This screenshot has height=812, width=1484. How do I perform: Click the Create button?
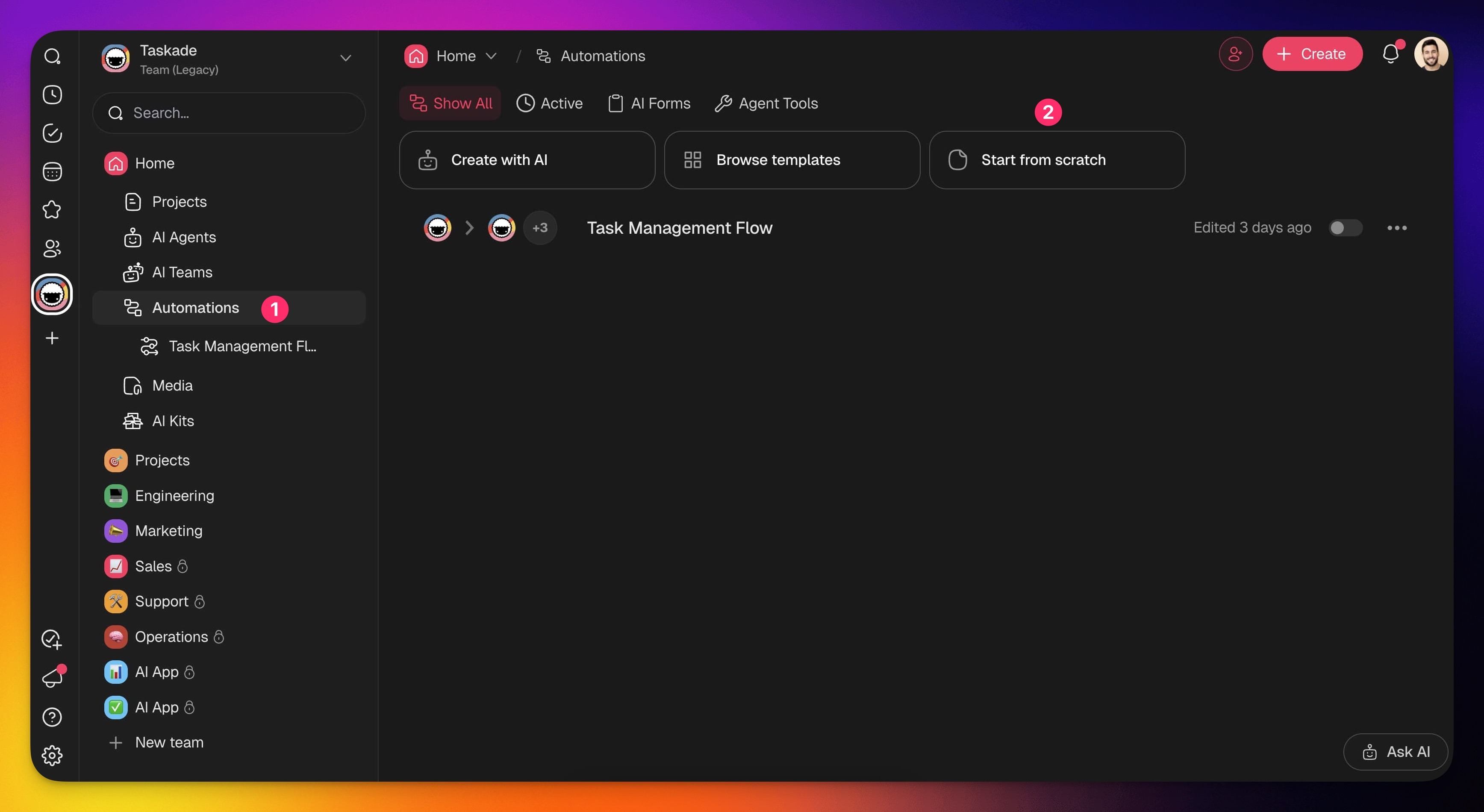tap(1312, 54)
